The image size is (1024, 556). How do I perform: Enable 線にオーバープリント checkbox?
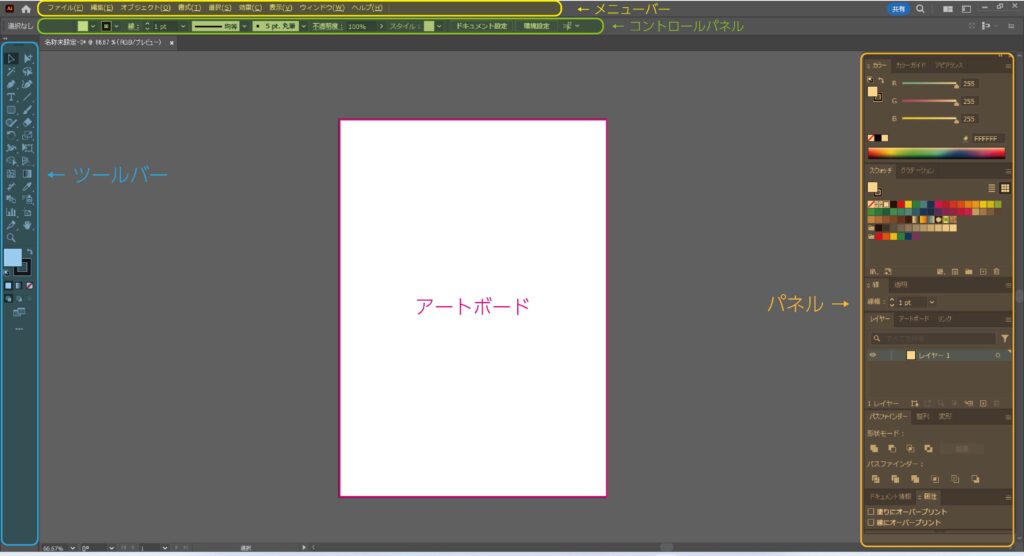click(x=871, y=522)
